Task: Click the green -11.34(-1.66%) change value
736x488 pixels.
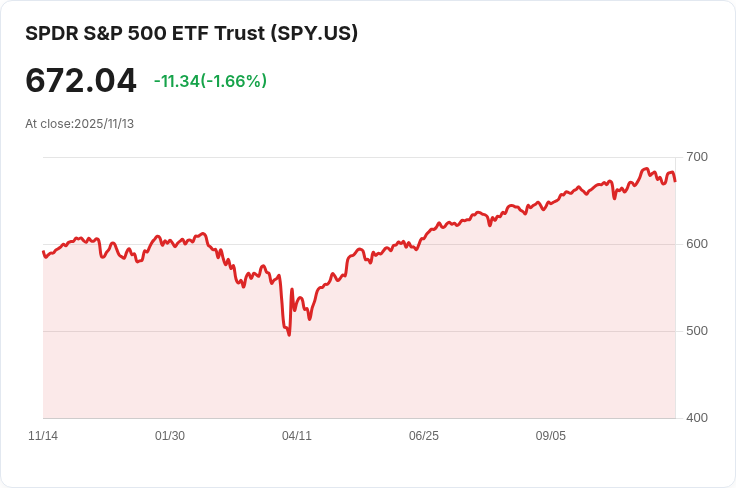Action: pyautogui.click(x=210, y=81)
